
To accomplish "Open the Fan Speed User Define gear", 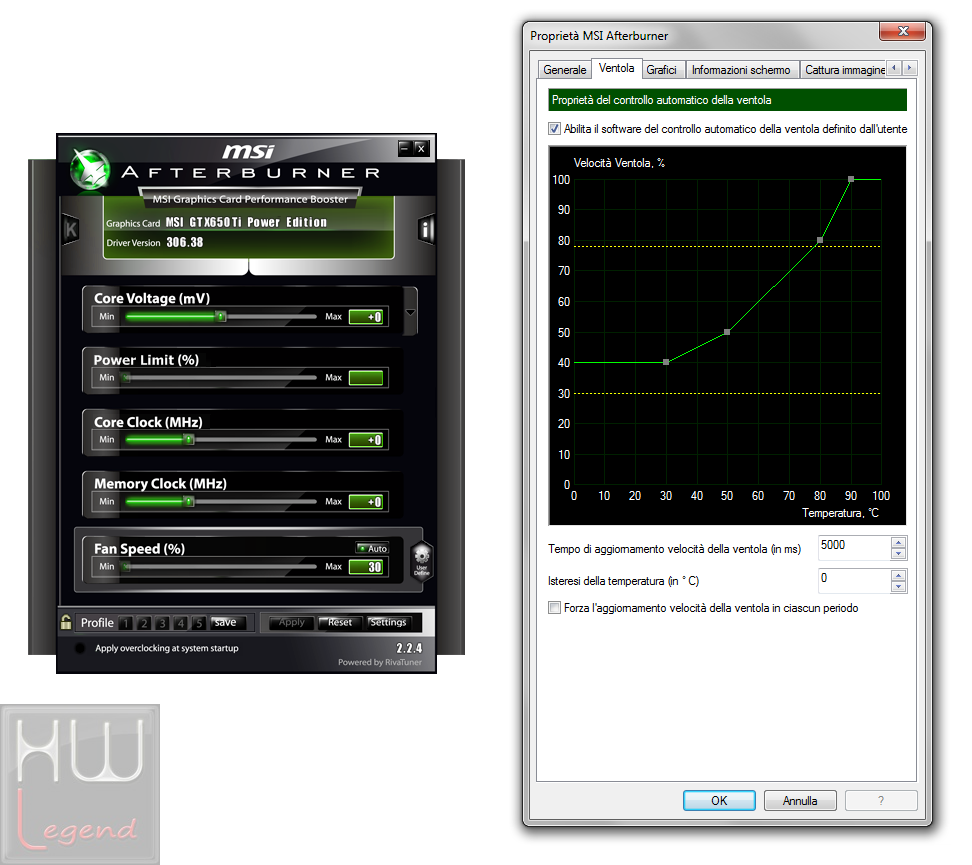I will (422, 561).
